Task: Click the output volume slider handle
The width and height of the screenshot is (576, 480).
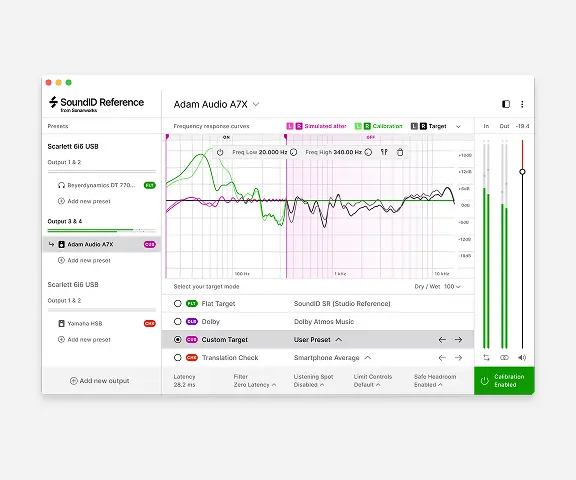Action: click(522, 172)
